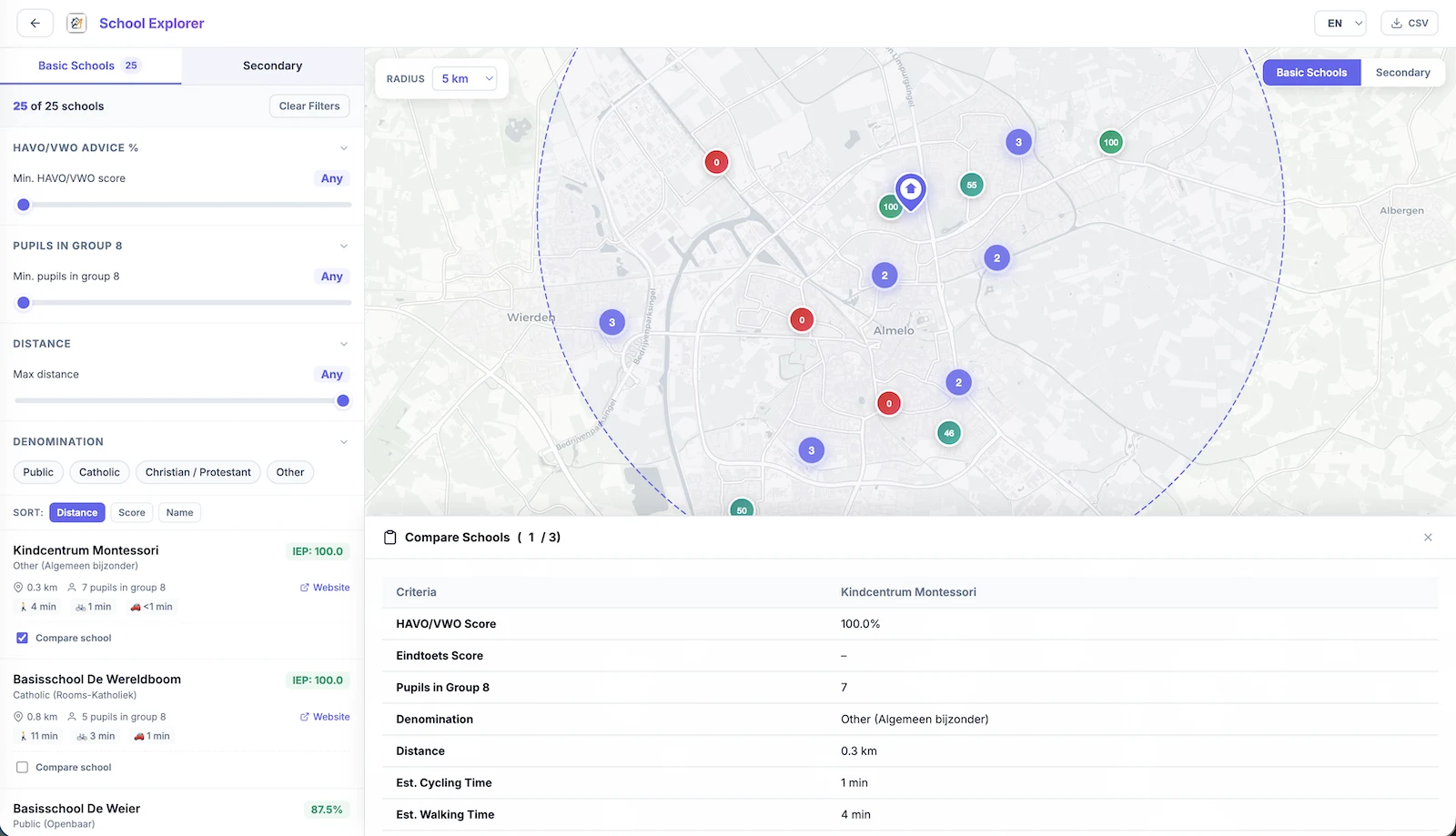The image size is (1456, 836).
Task: Open the Radius 5 km dropdown
Action: [x=464, y=79]
